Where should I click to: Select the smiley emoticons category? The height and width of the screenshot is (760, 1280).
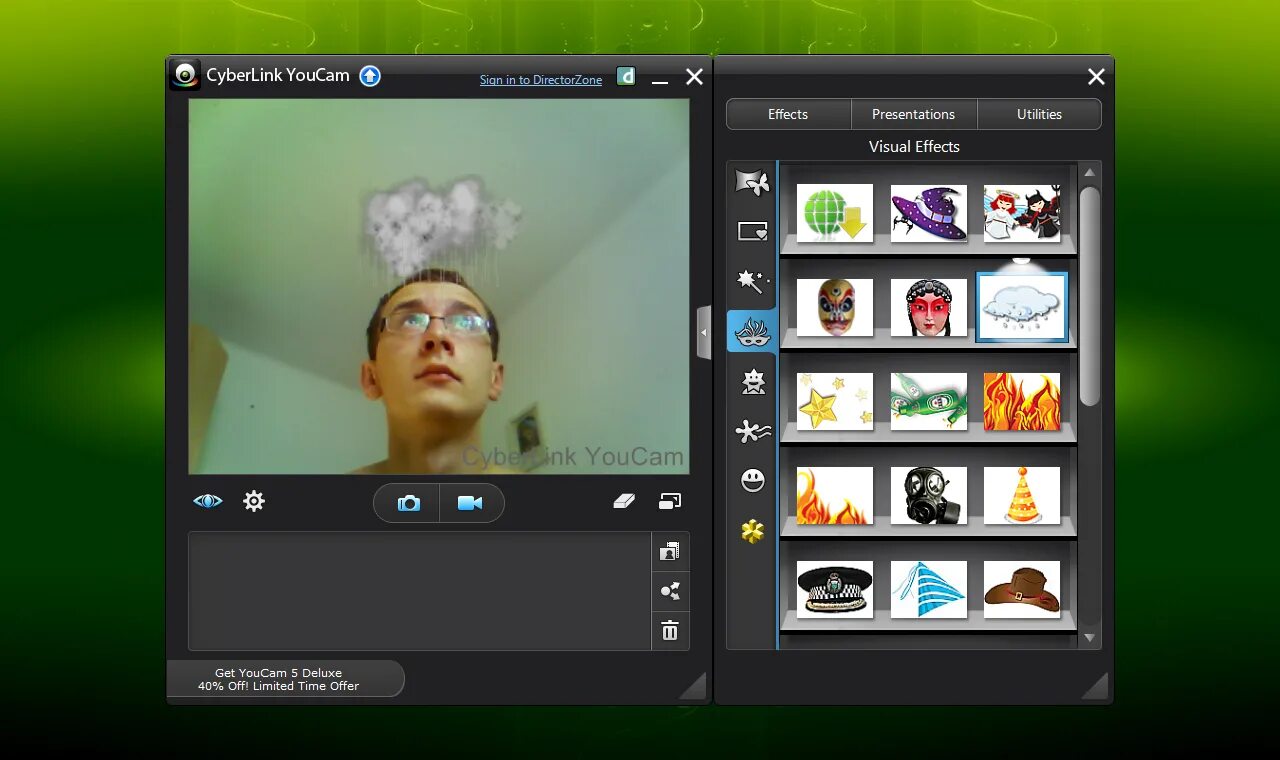tap(752, 481)
